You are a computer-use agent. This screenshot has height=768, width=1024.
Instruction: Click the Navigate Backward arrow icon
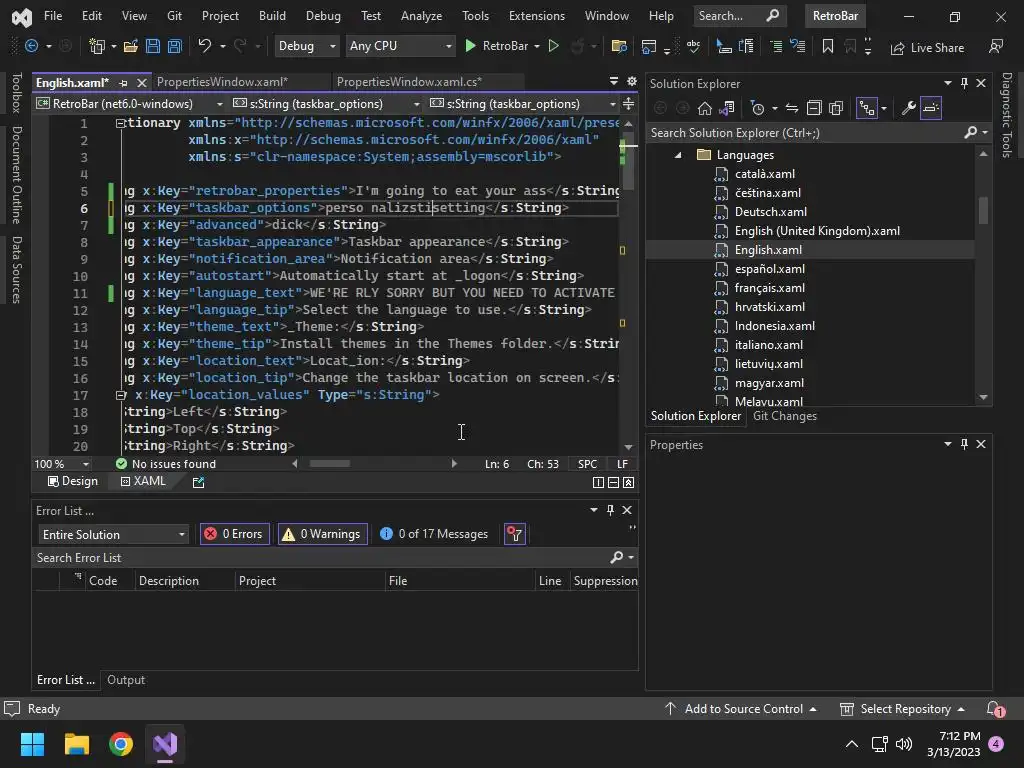(31, 46)
